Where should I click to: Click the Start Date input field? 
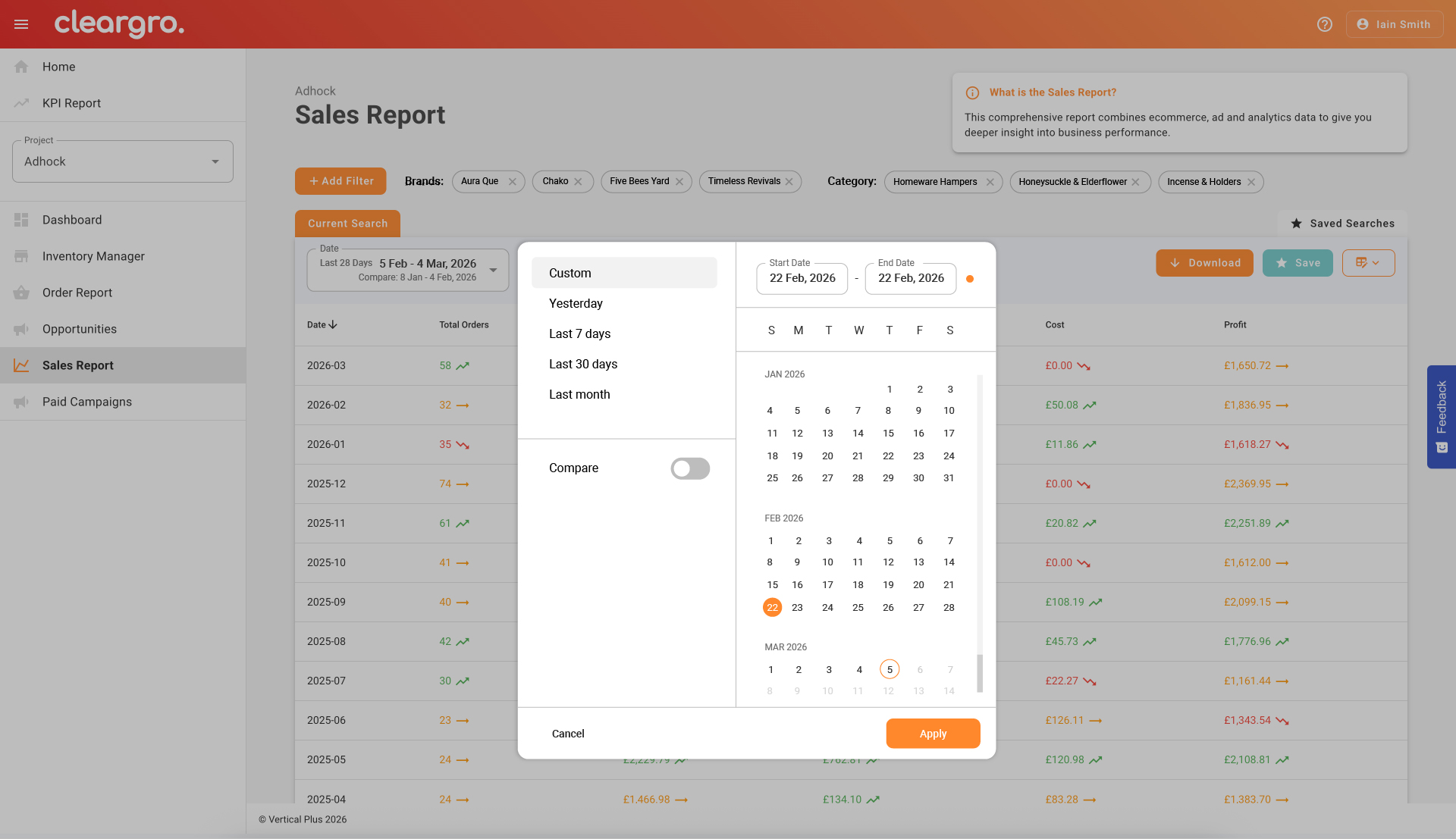tap(802, 278)
